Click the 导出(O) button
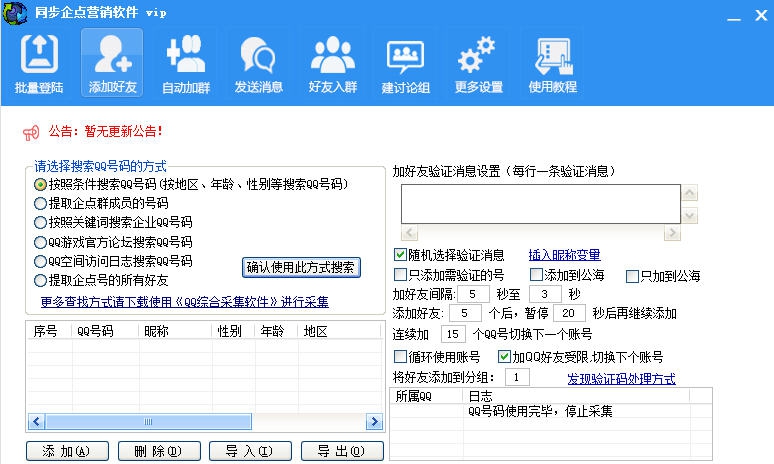This screenshot has width=774, height=464. pyautogui.click(x=342, y=451)
